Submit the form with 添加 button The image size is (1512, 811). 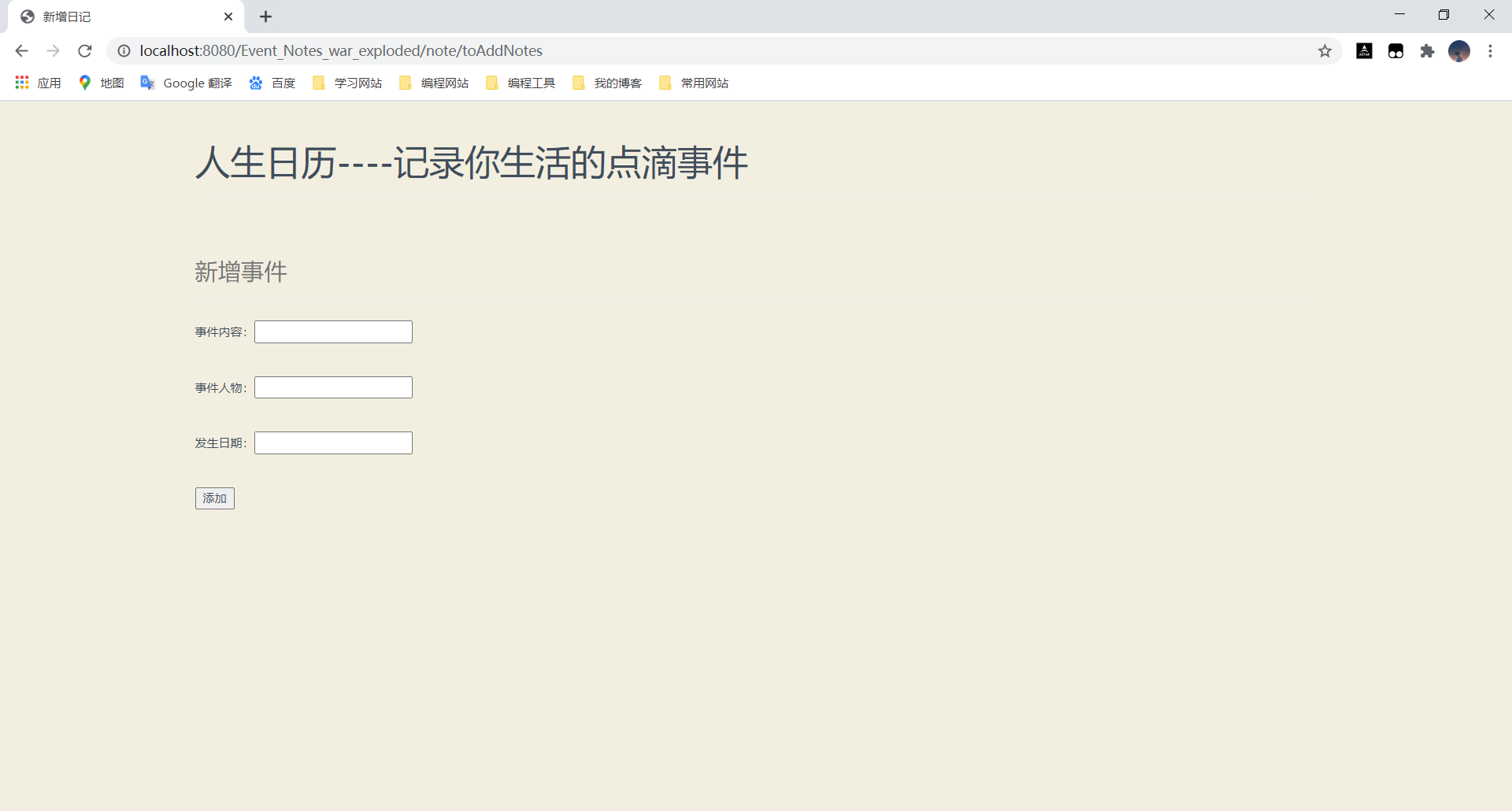point(215,498)
